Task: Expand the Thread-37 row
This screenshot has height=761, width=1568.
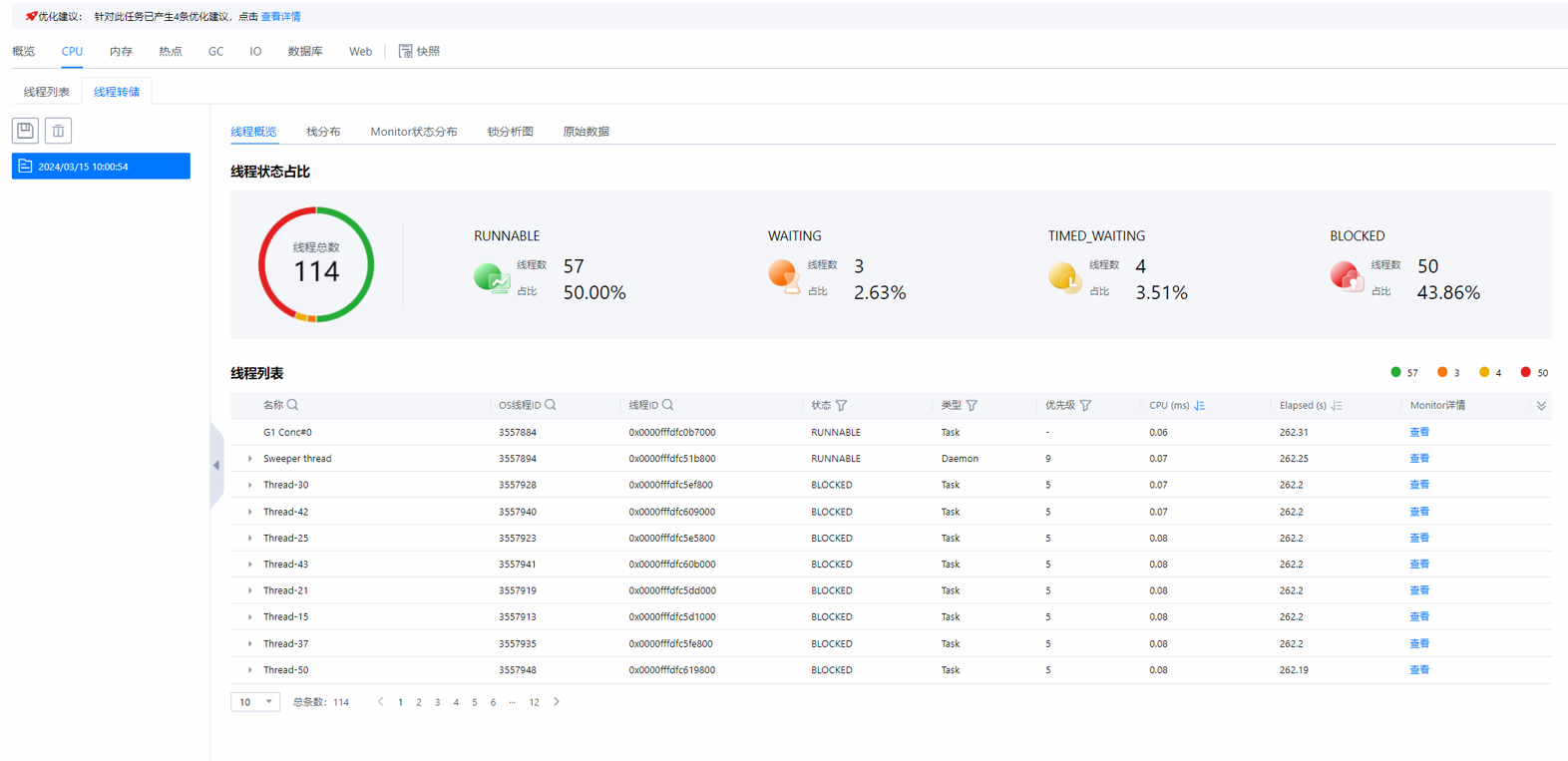Action: [249, 643]
